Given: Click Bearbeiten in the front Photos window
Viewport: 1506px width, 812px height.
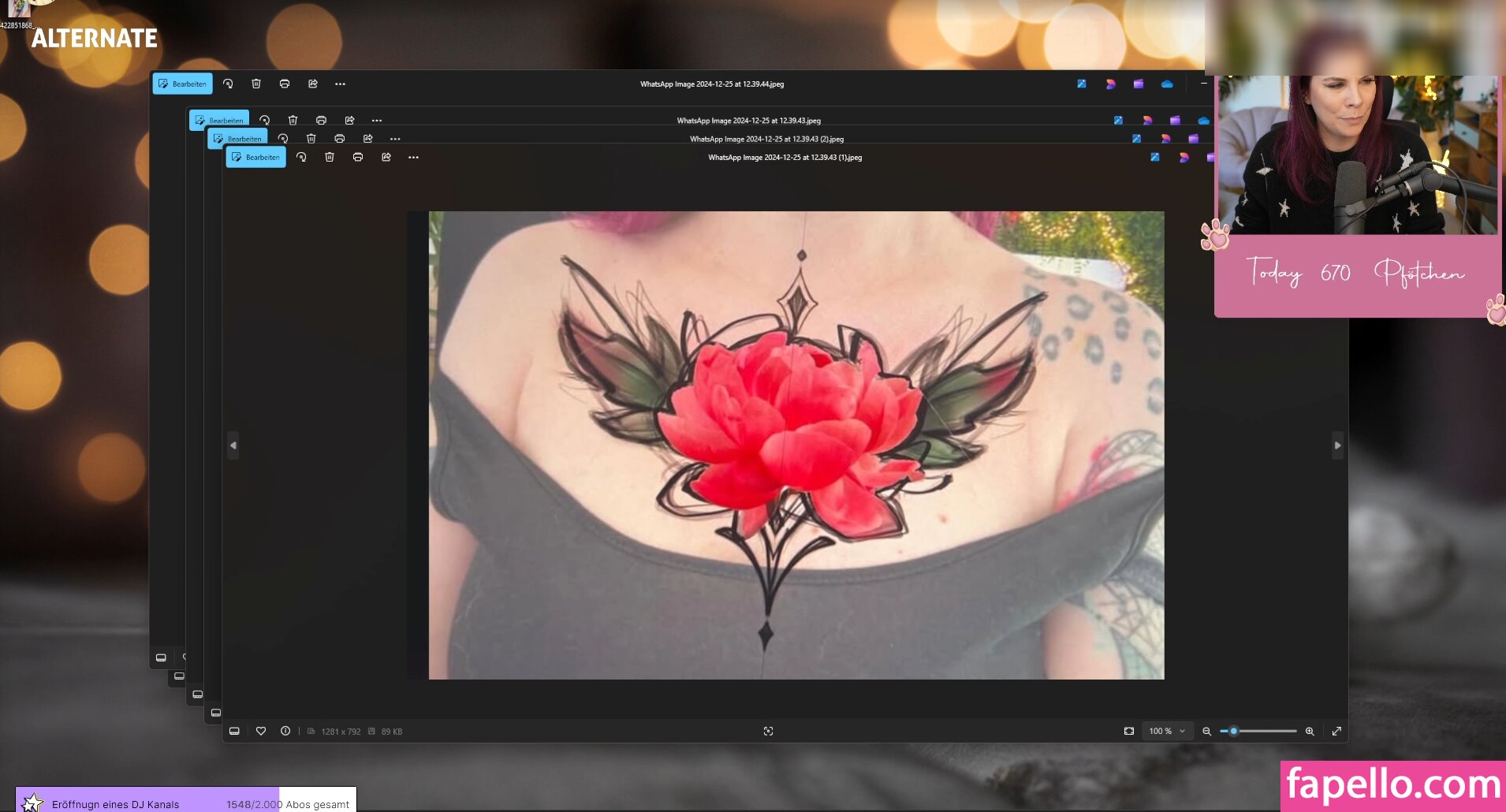Looking at the screenshot, I should [x=255, y=157].
